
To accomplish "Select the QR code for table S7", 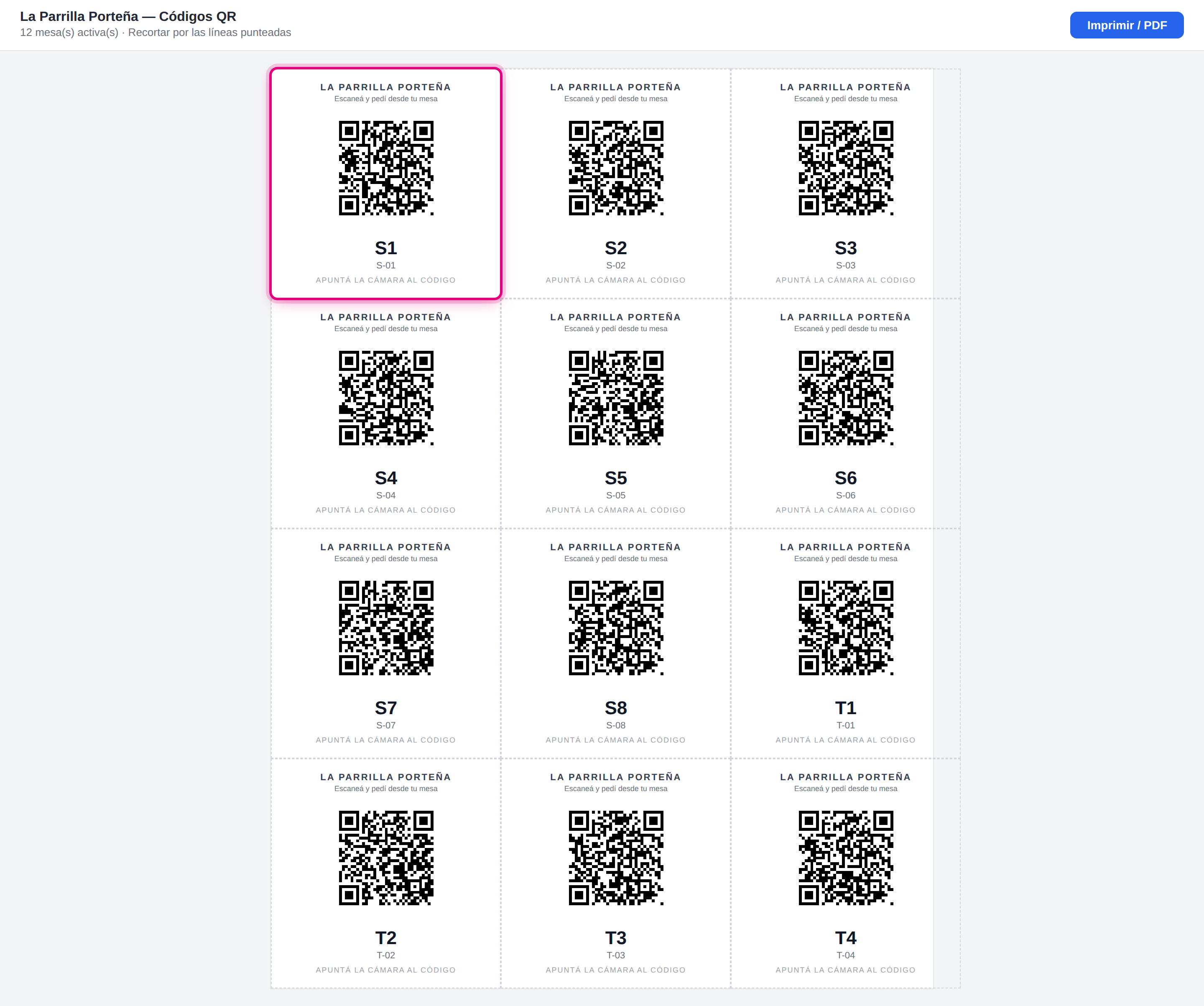I will 386,628.
